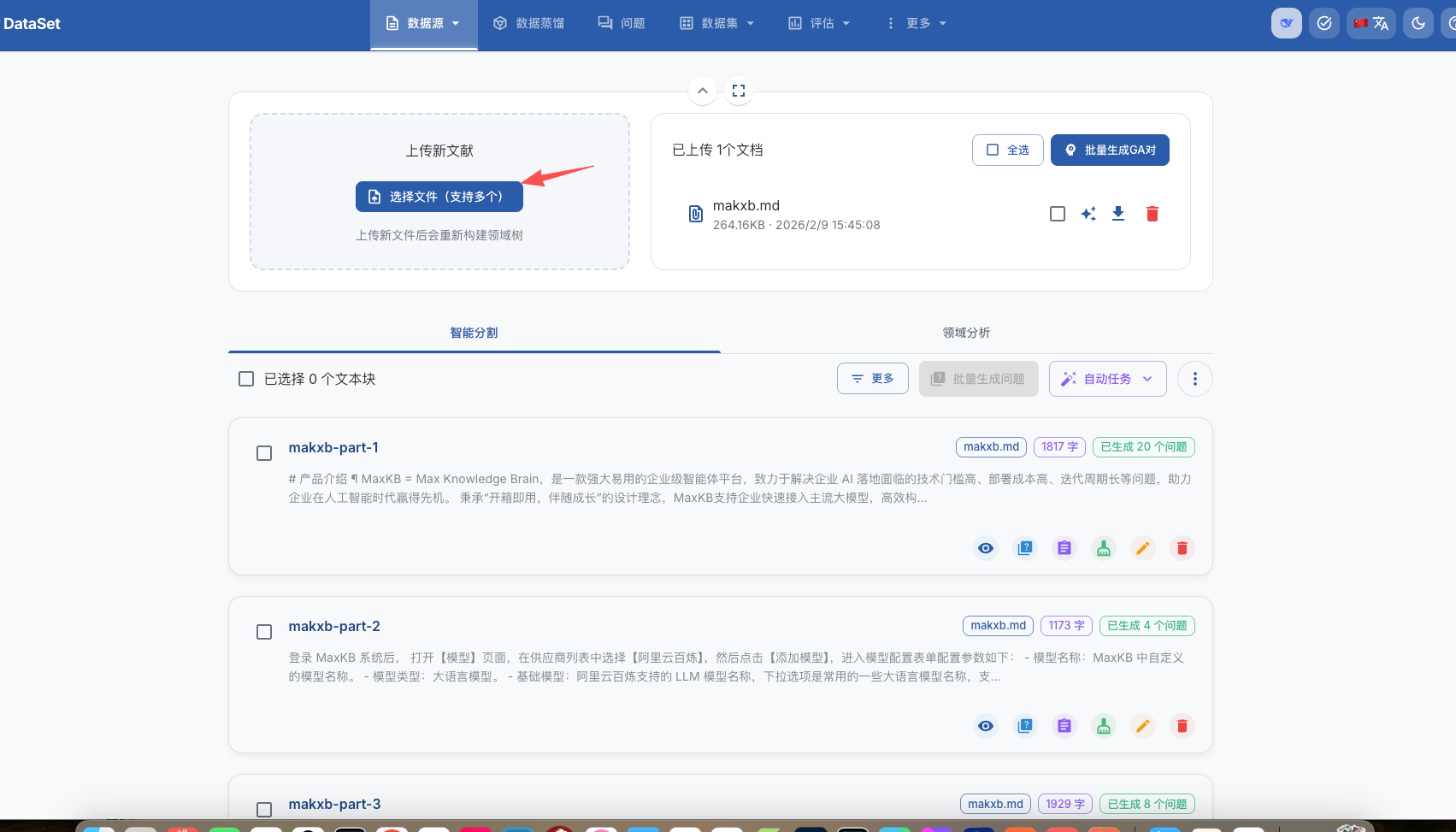
Task: Click the 1929 字 tag
Action: (x=1065, y=804)
